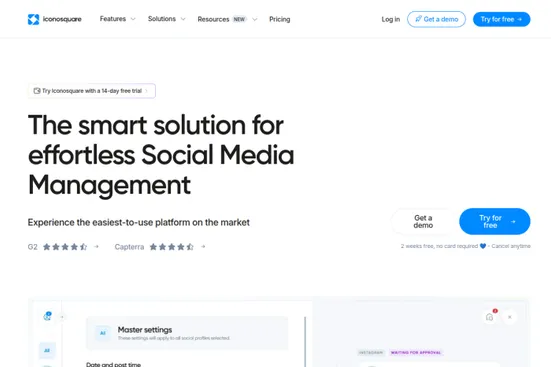Screen dimensions: 551x367
Task: Click the main headline text
Action: (161, 155)
